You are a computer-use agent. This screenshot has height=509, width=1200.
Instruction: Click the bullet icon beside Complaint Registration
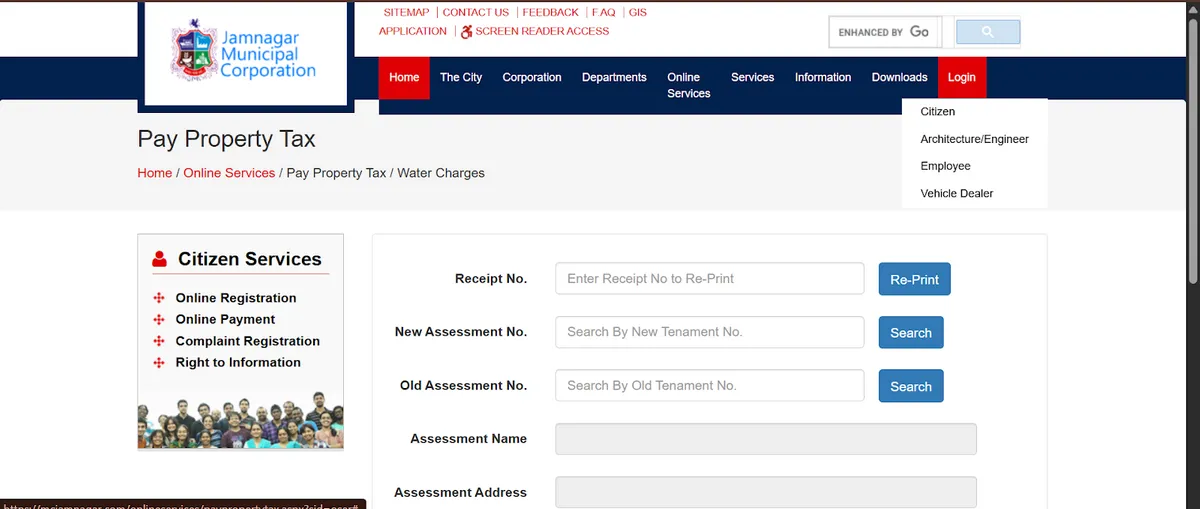158,341
